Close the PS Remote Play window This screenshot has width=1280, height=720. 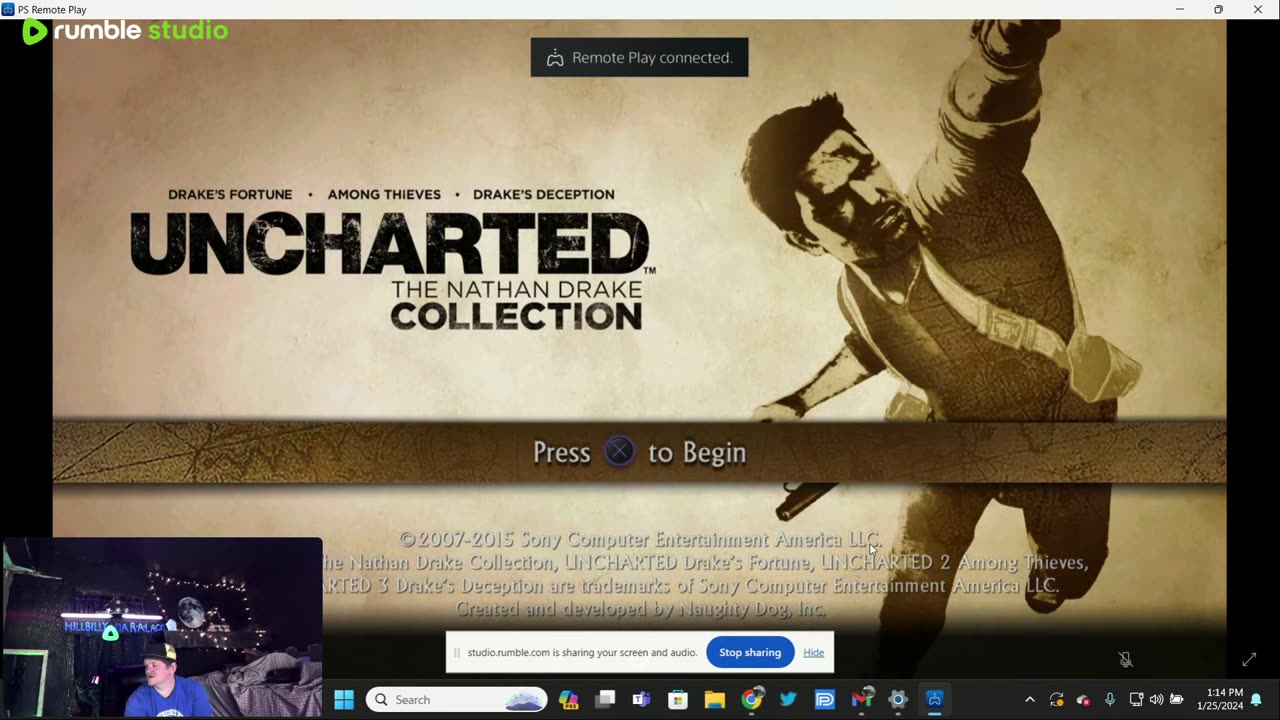tap(1258, 9)
